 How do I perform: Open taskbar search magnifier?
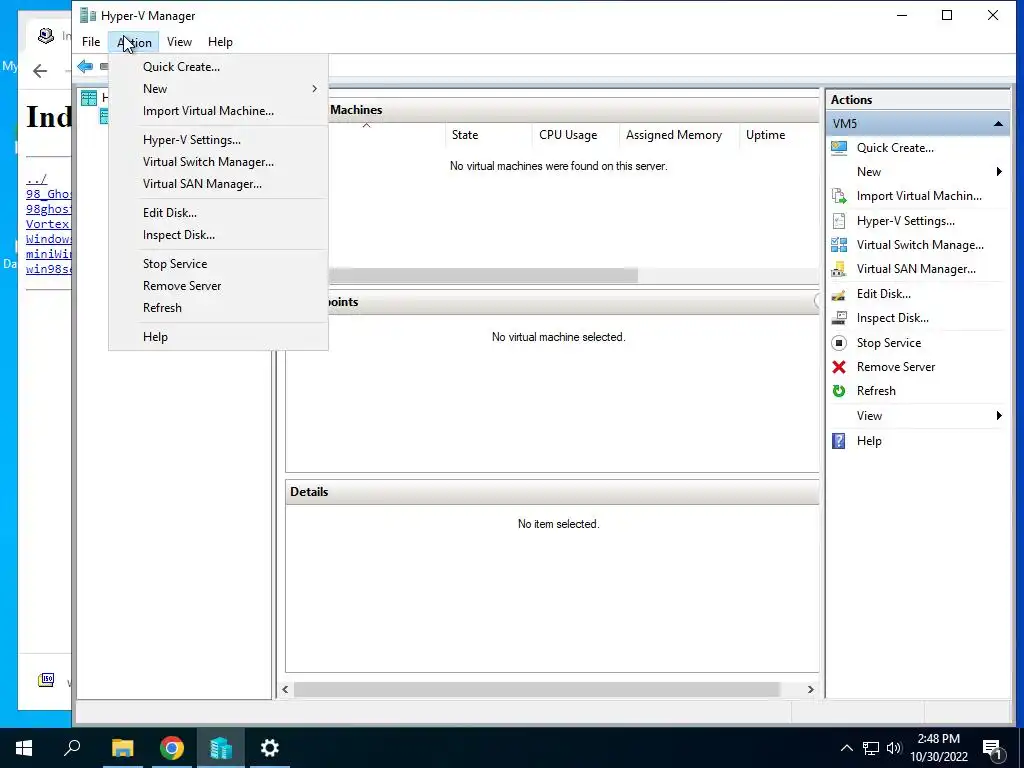(x=72, y=748)
